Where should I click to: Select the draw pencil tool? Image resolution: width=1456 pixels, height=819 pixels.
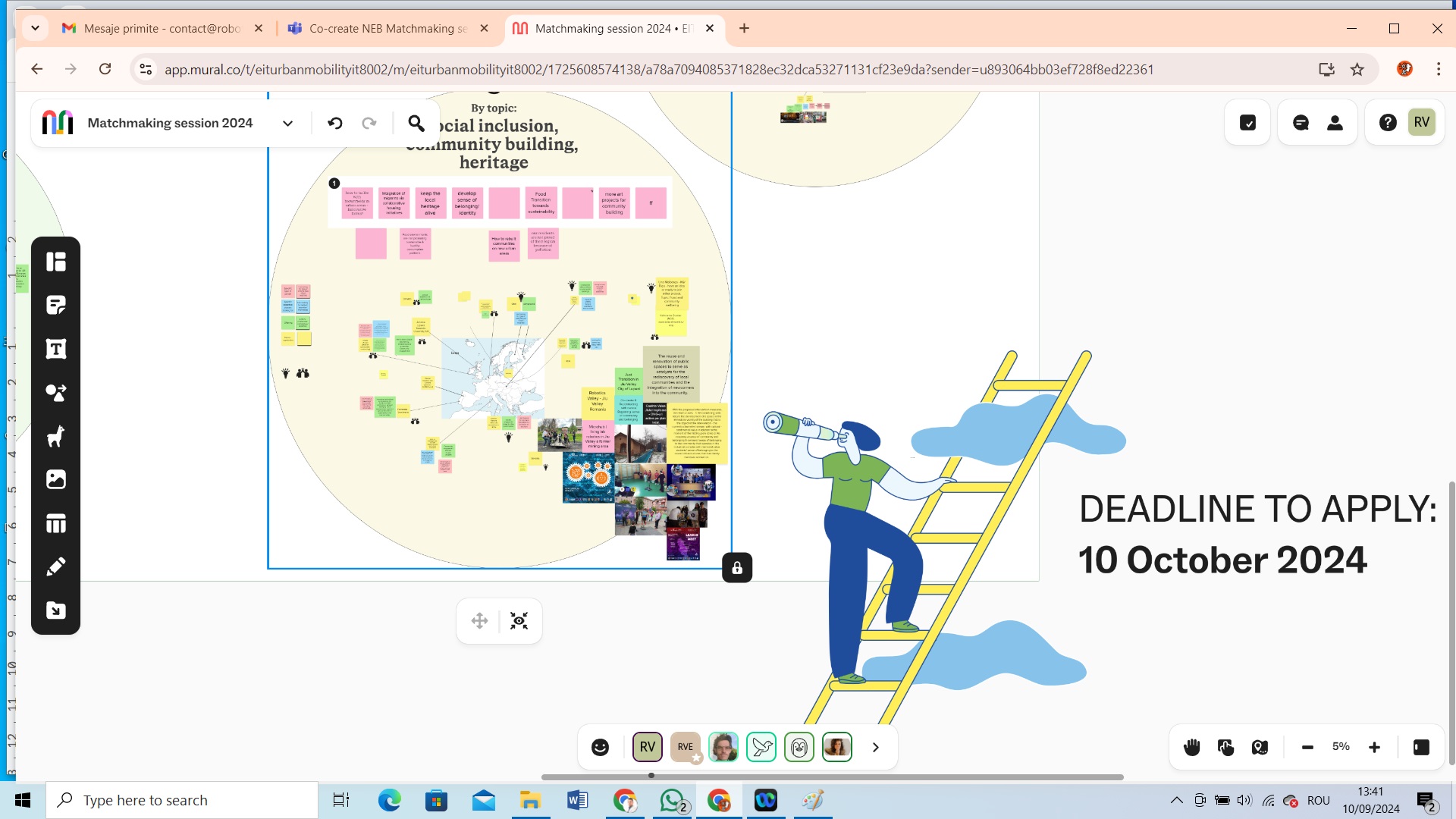(x=55, y=567)
